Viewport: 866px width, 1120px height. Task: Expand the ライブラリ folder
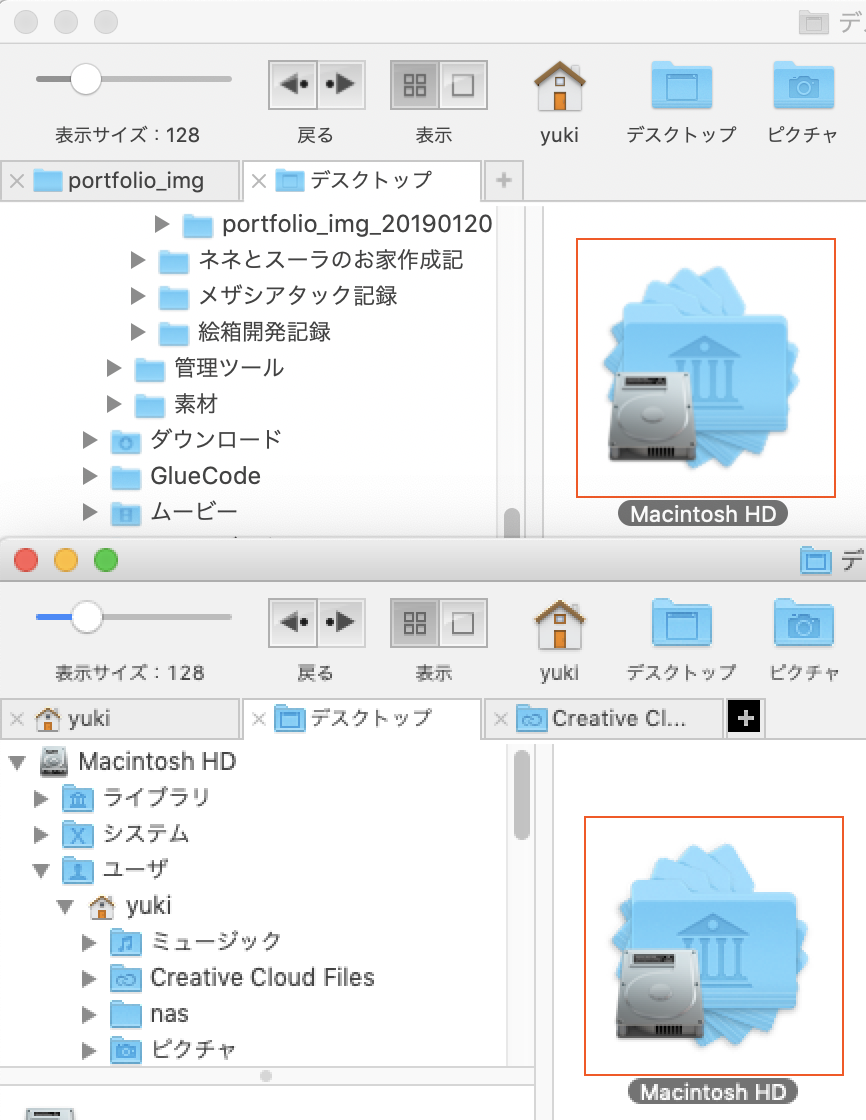click(41, 798)
